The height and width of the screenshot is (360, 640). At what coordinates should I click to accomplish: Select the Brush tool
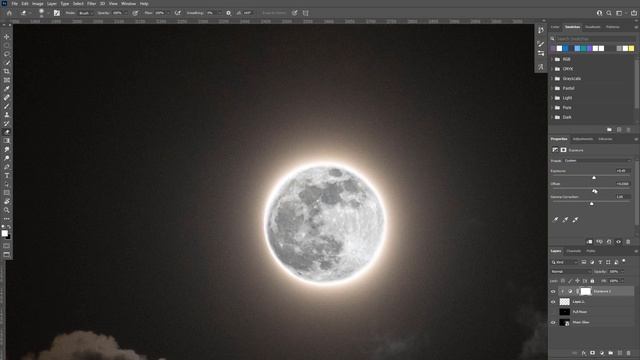click(7, 106)
